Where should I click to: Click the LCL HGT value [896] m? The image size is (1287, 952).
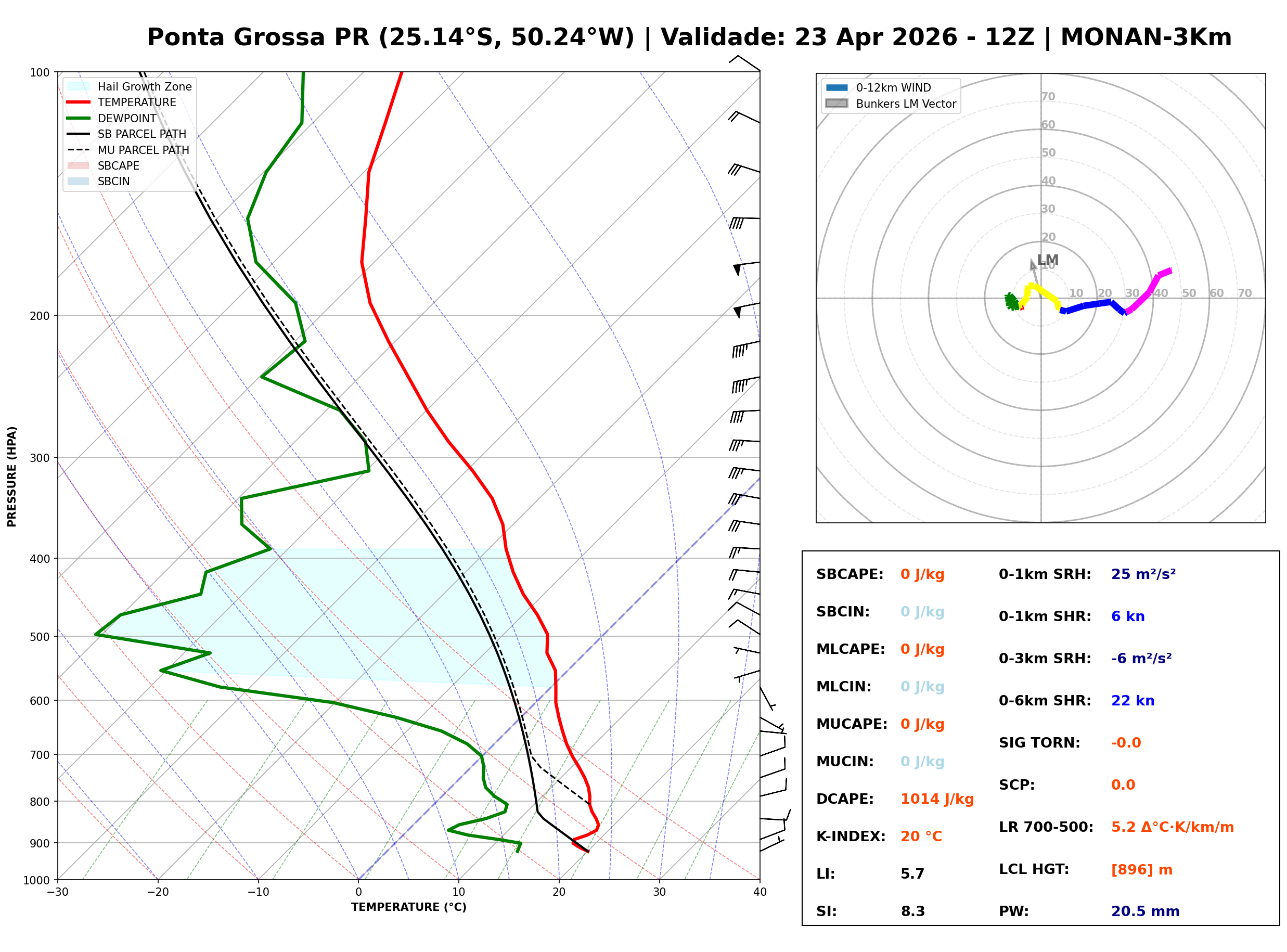pos(1142,870)
